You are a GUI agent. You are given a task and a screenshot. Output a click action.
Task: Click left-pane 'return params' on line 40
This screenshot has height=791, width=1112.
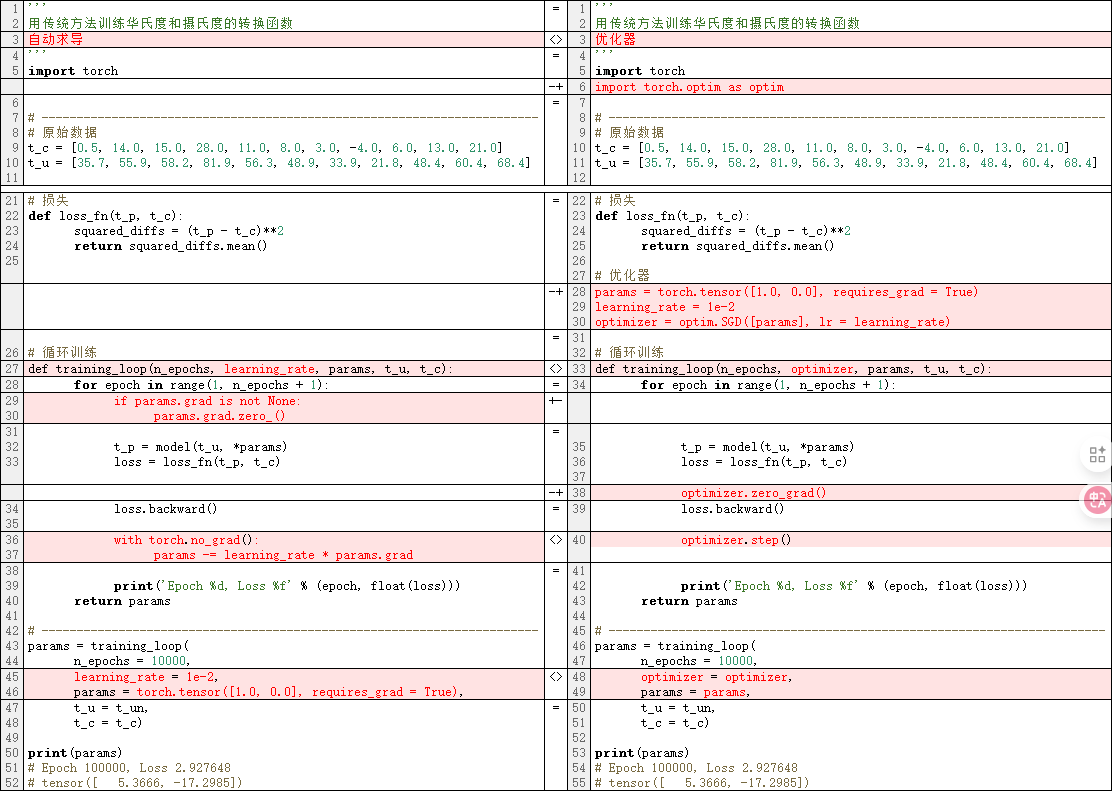pos(122,602)
